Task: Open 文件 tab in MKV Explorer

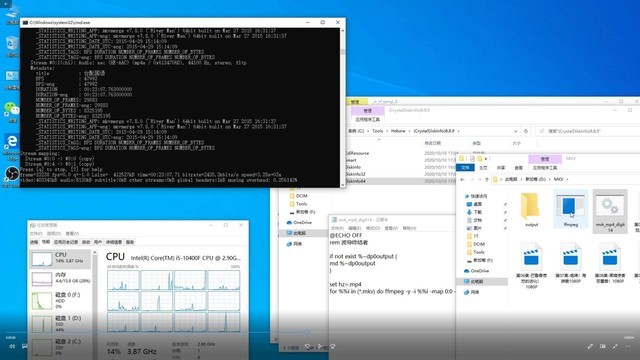Action: 465,168
